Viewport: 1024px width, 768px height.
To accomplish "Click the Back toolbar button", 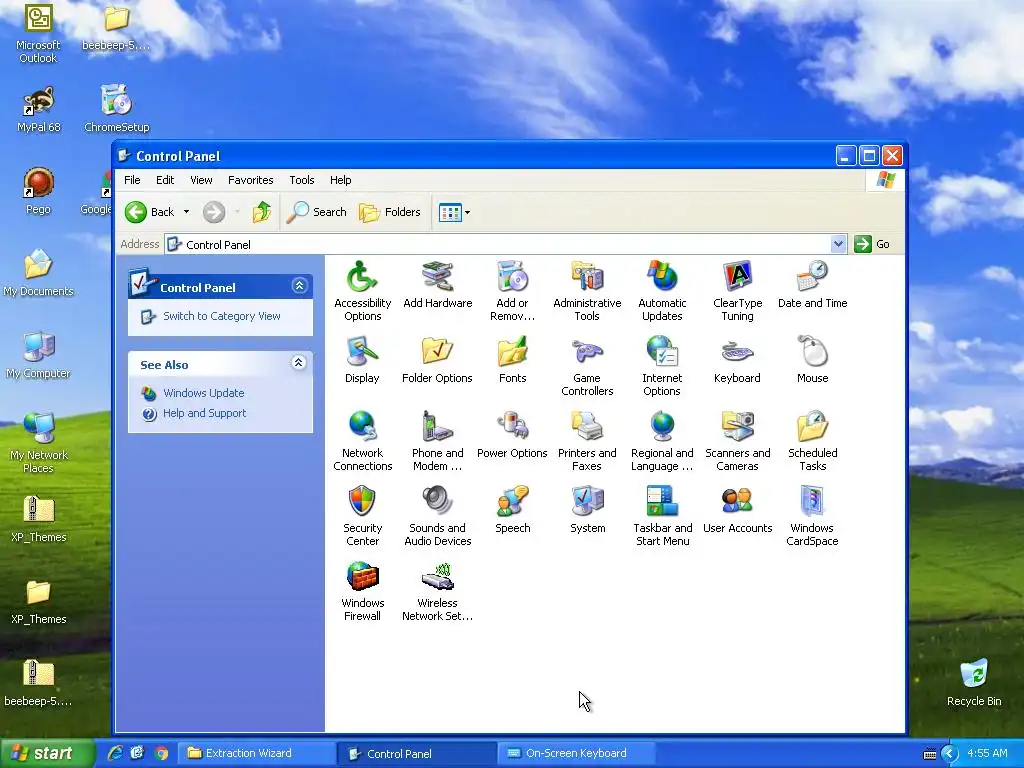I will click(x=151, y=212).
